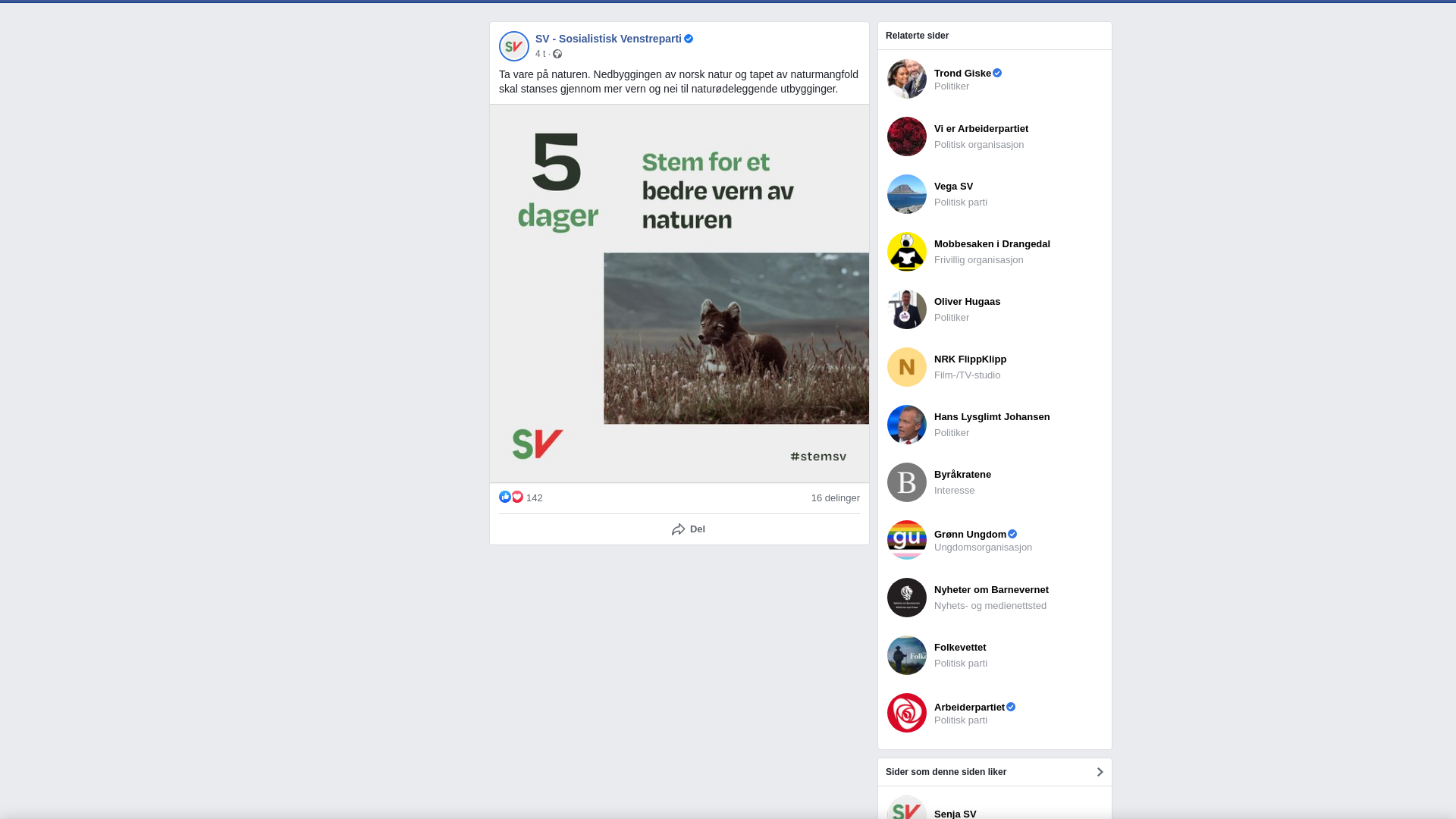Open Vi er Arbeiderpartiet roses avatar
This screenshot has height=819, width=1456.
click(x=907, y=136)
